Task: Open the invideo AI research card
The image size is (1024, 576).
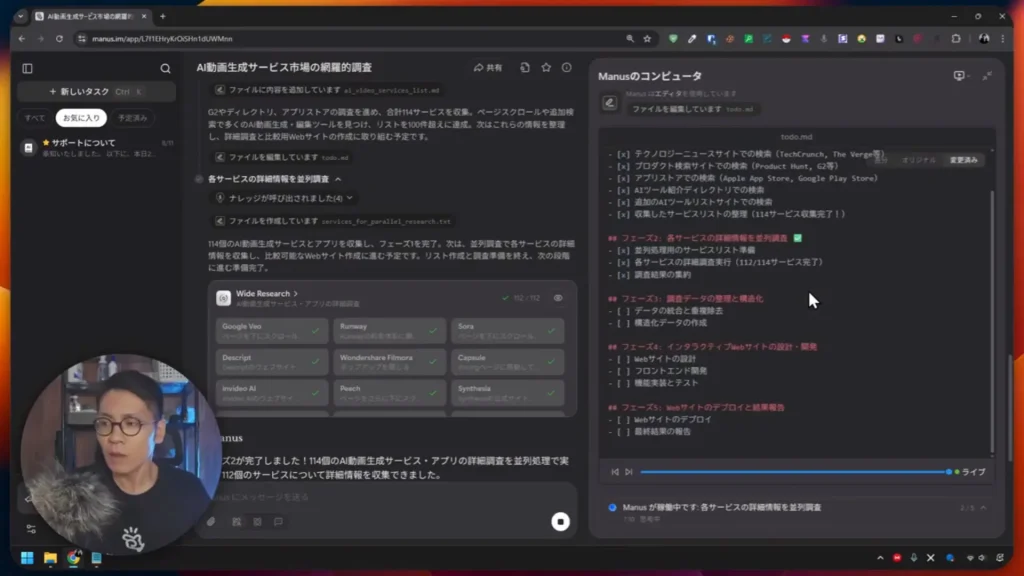Action: (x=271, y=392)
